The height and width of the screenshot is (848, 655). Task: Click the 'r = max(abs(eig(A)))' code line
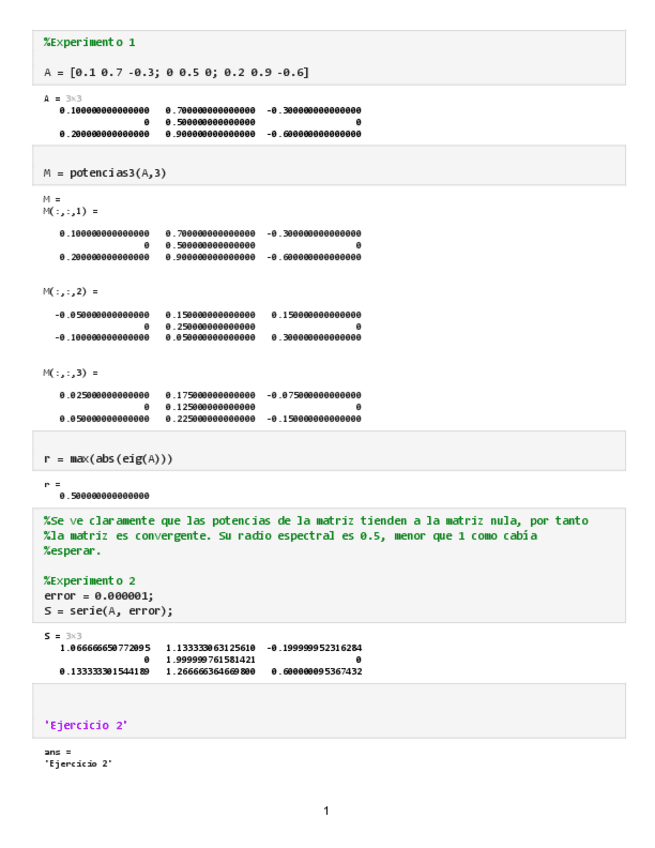pyautogui.click(x=115, y=459)
